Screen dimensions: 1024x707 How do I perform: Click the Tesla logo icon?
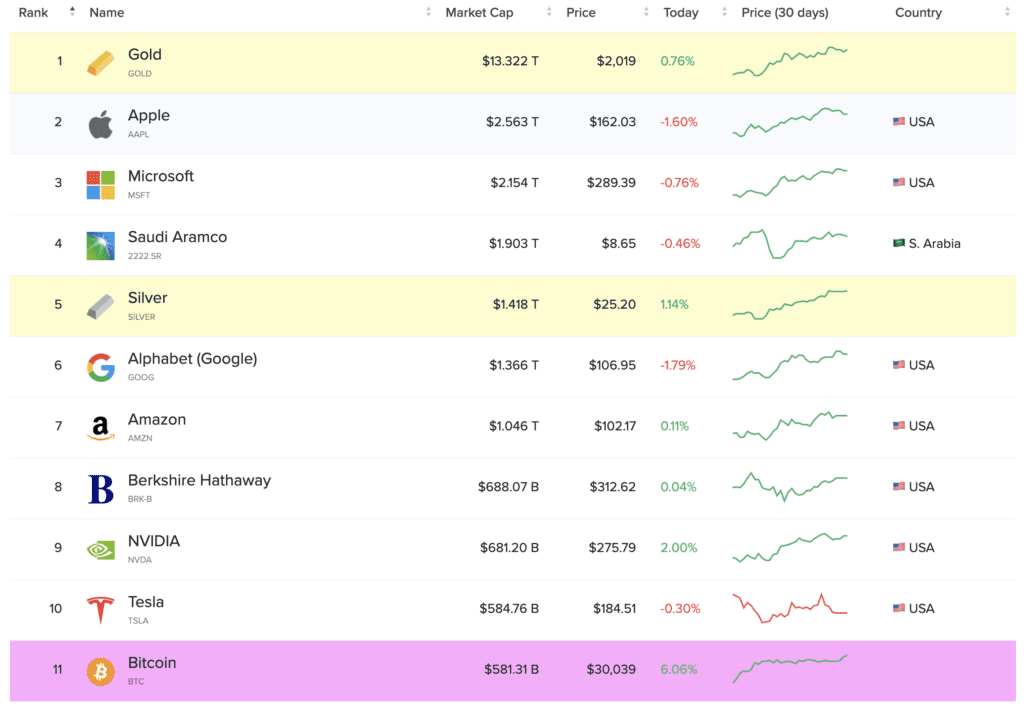(101, 610)
